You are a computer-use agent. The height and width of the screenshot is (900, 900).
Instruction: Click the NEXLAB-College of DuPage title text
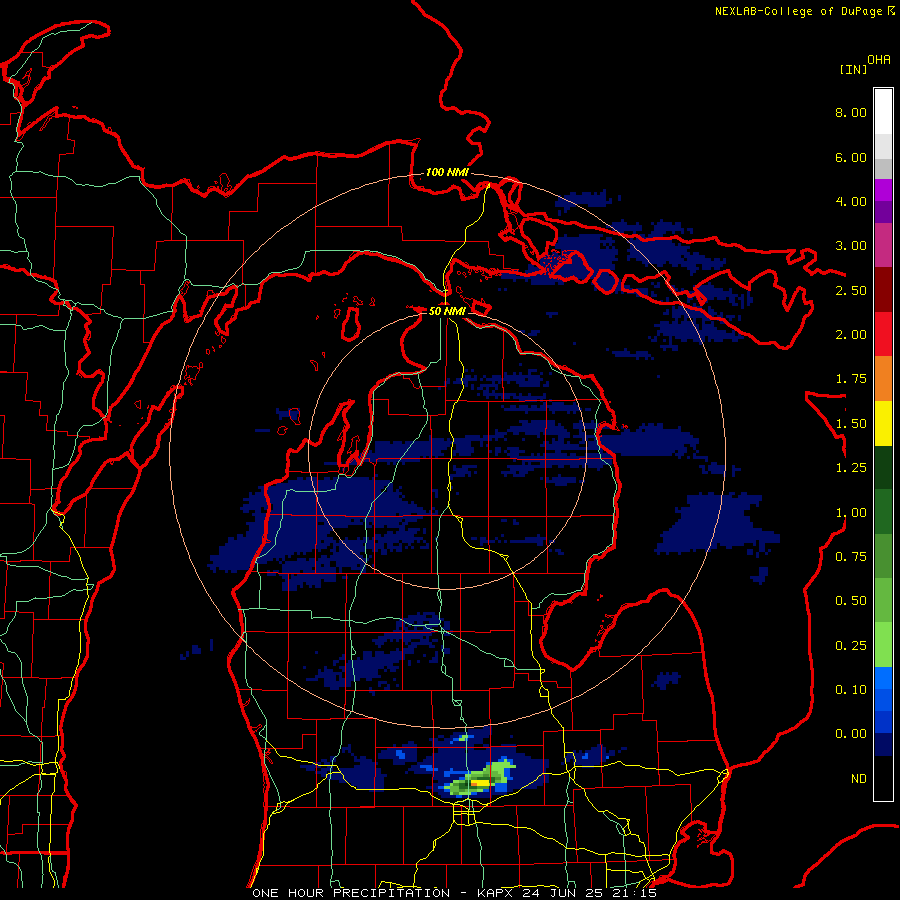point(800,11)
